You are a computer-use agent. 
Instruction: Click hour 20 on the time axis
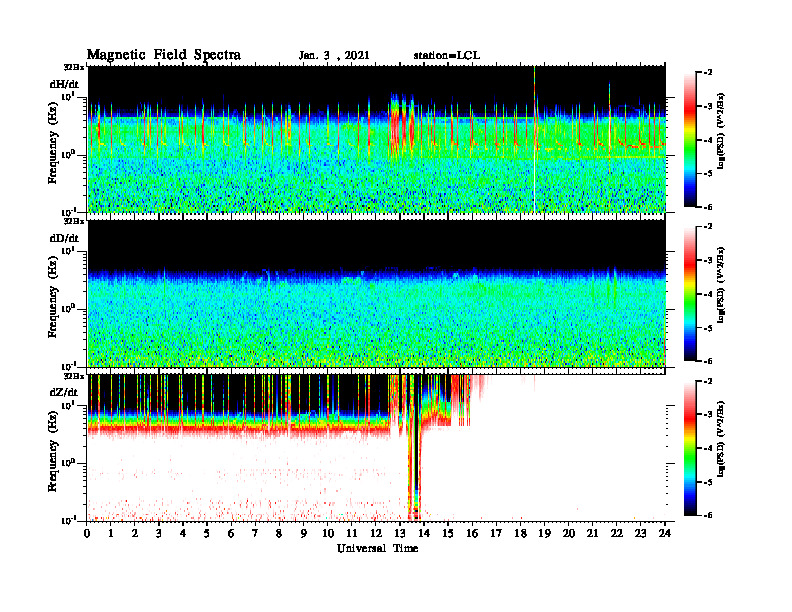click(x=568, y=533)
